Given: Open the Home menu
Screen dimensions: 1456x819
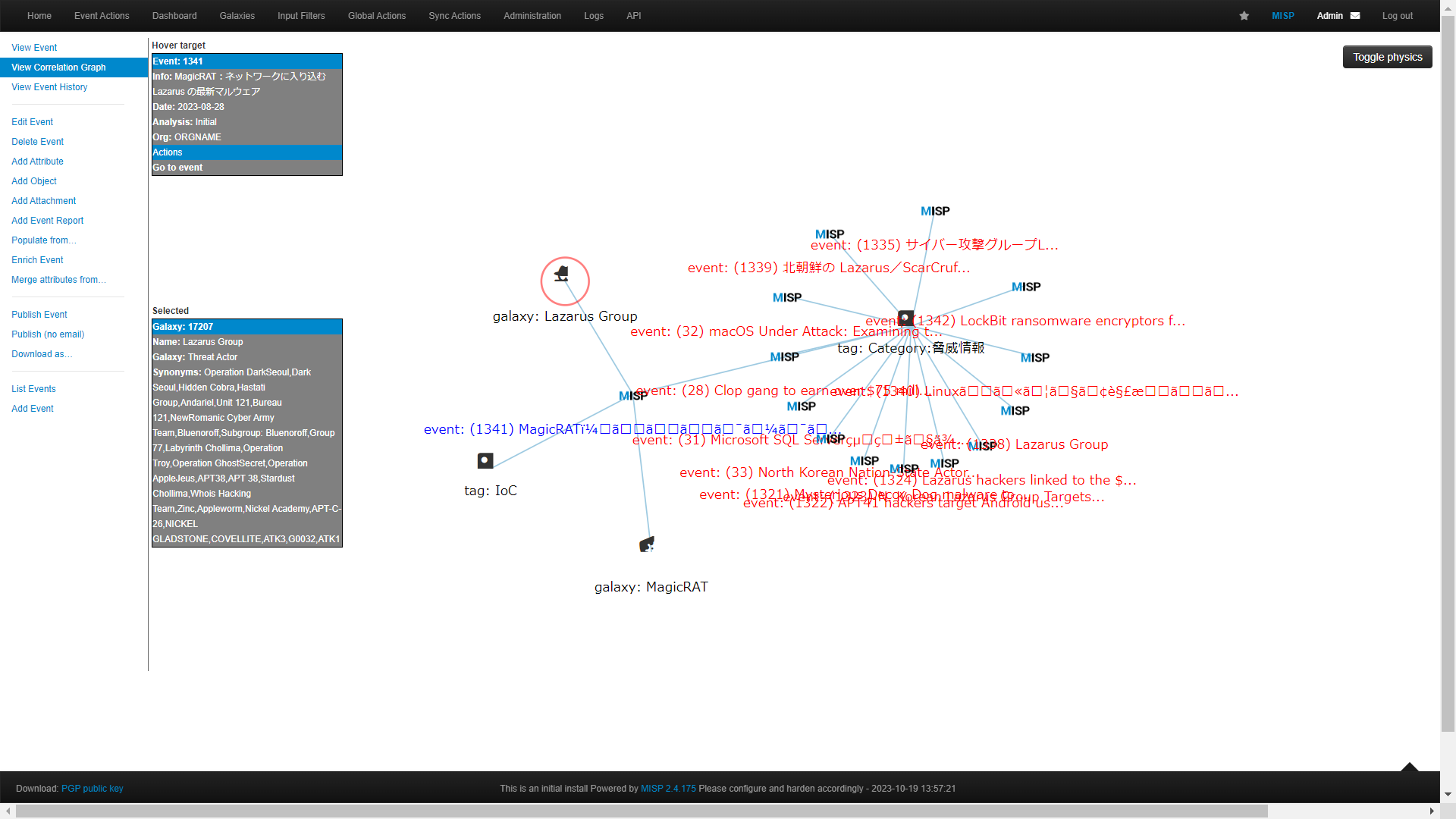Looking at the screenshot, I should coord(39,16).
